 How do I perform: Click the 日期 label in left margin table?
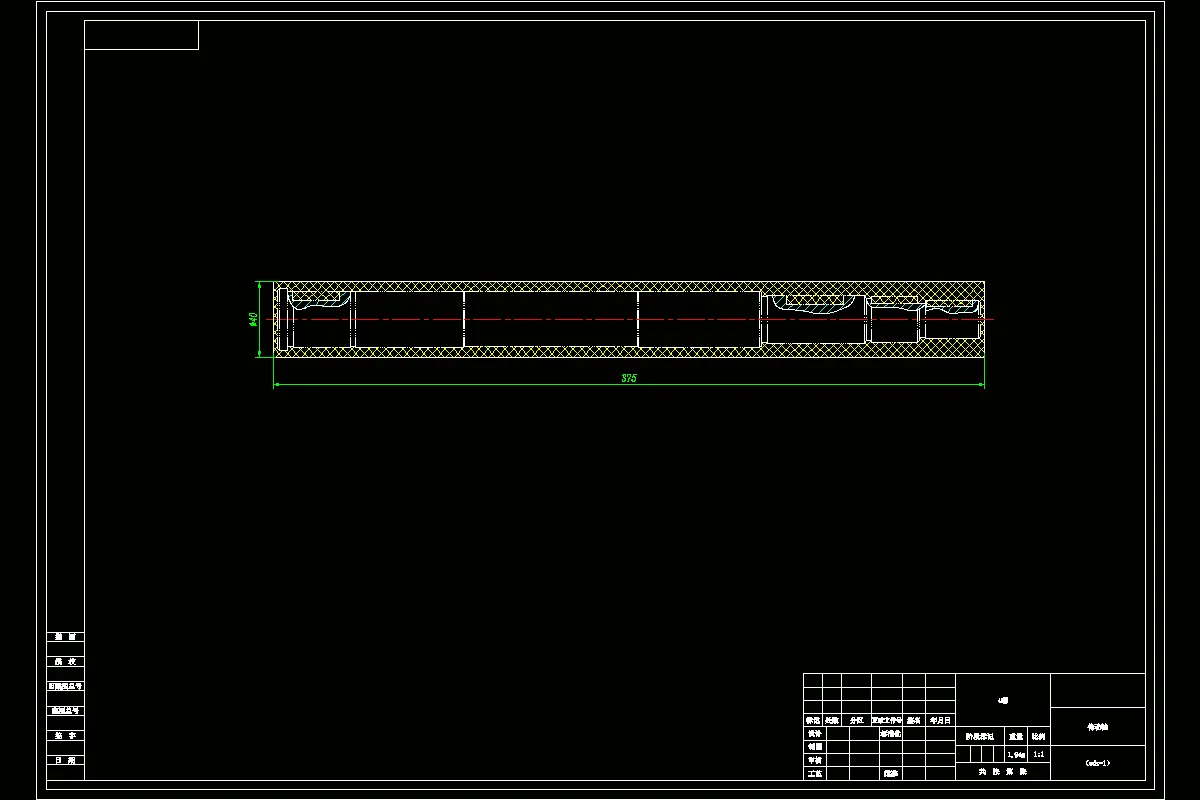[65, 760]
